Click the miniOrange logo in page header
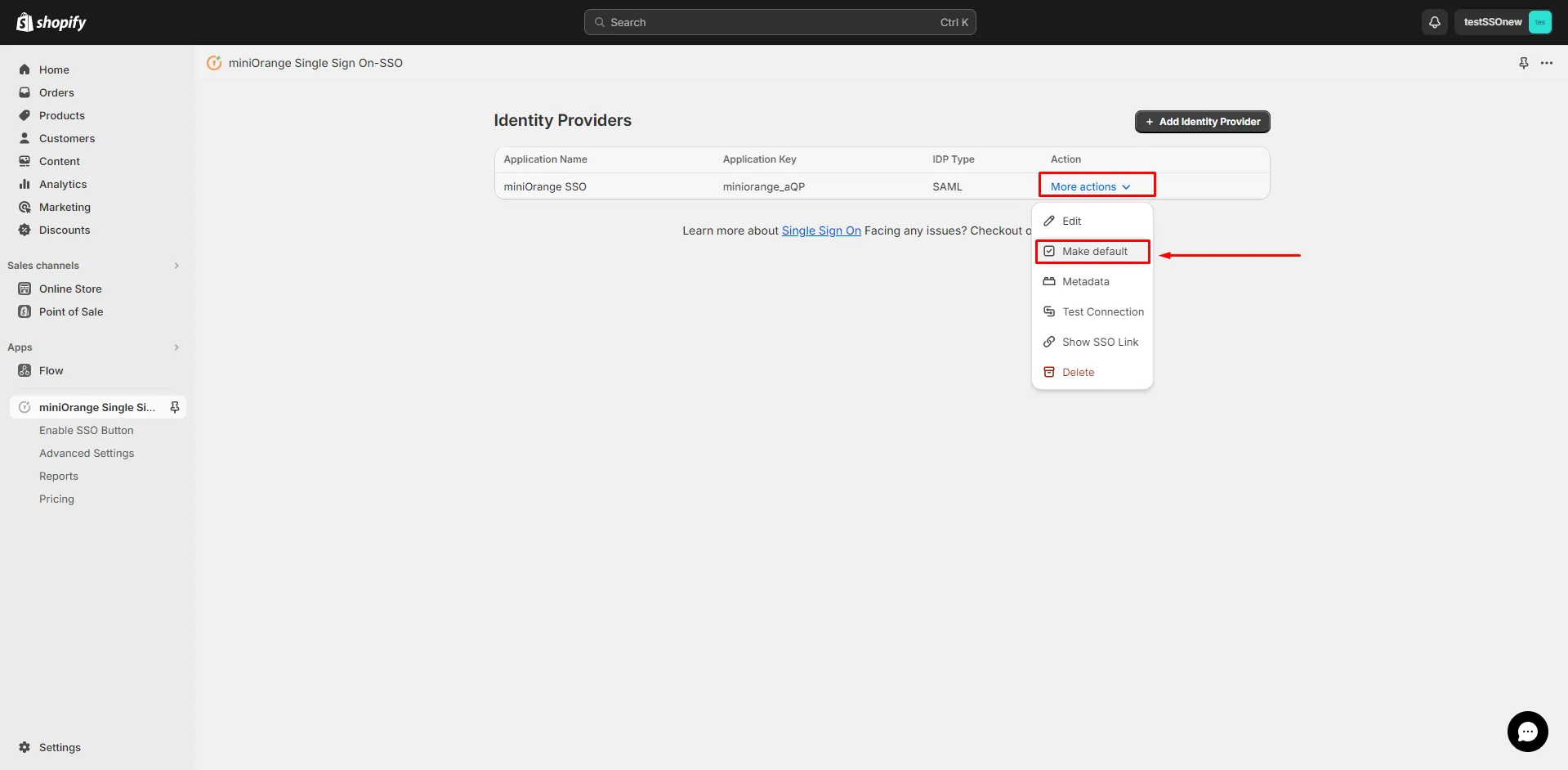Image resolution: width=1568 pixels, height=770 pixels. (214, 63)
